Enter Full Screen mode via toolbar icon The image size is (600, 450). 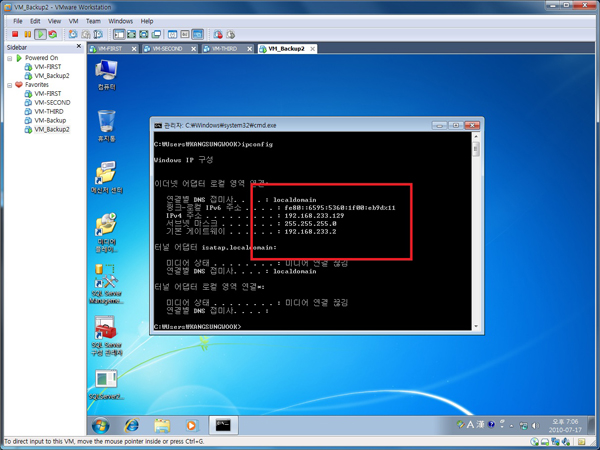point(143,34)
